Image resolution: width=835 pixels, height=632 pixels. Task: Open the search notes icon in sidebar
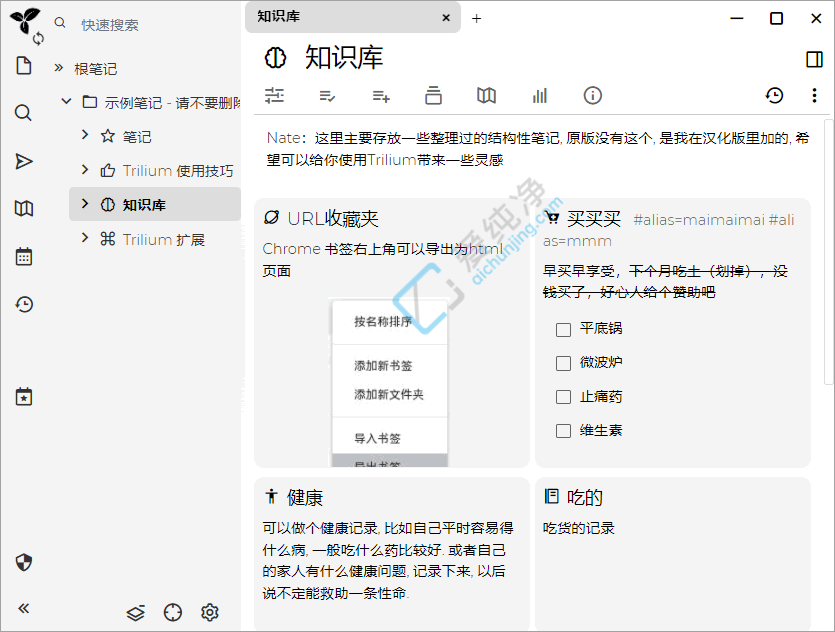(x=24, y=113)
